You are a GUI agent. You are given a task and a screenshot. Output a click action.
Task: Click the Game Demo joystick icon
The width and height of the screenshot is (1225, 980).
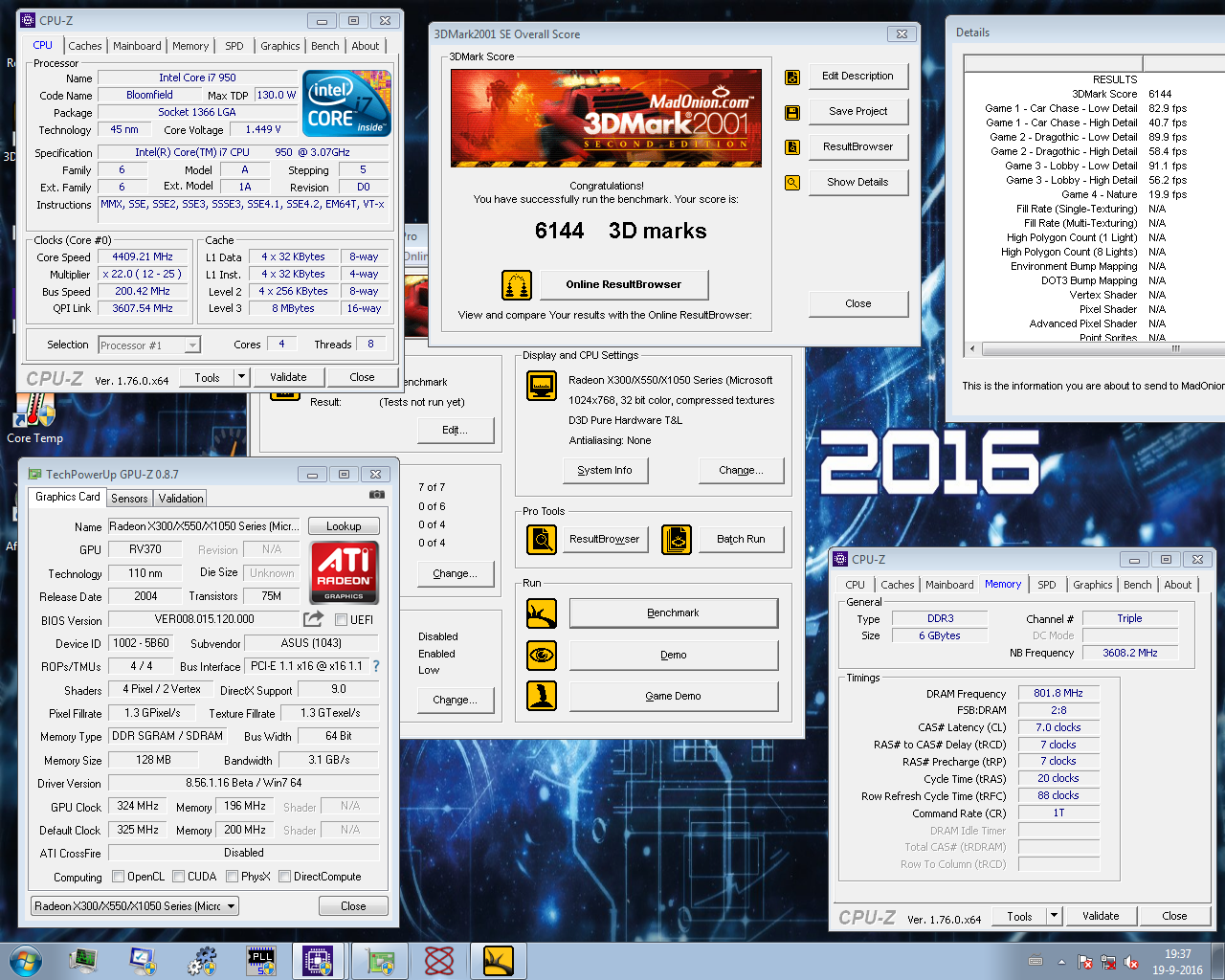tap(542, 696)
